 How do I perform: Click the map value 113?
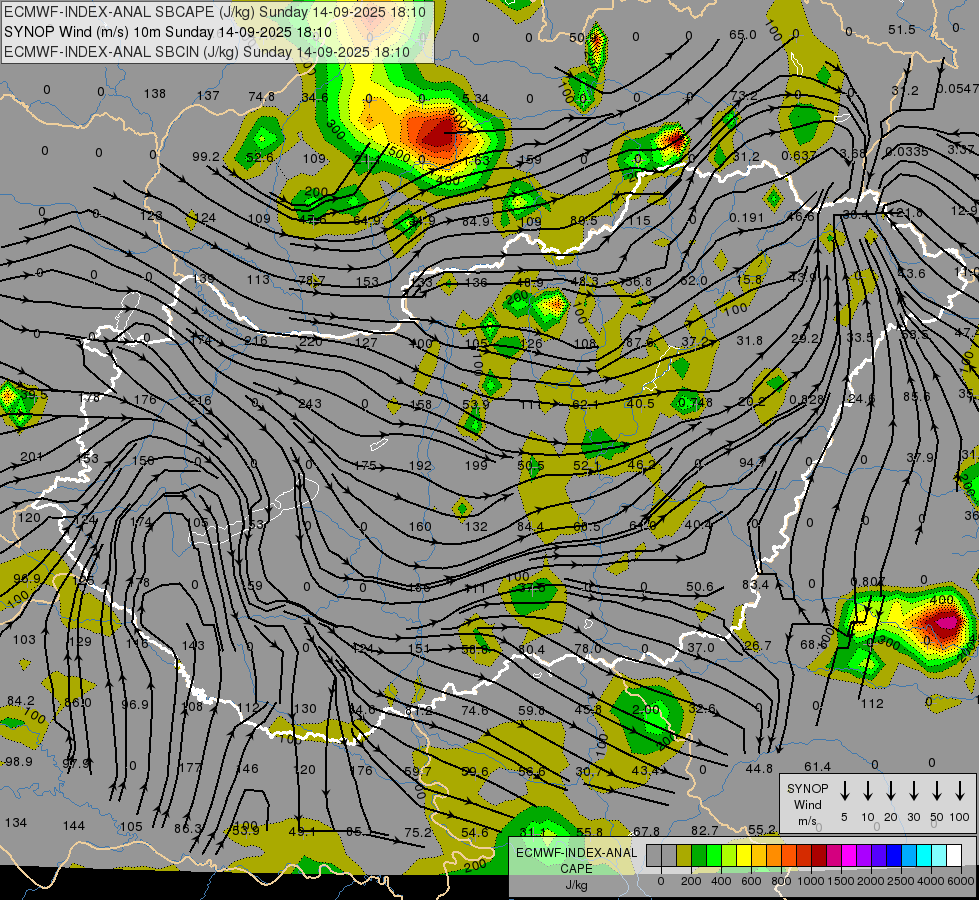(x=258, y=279)
